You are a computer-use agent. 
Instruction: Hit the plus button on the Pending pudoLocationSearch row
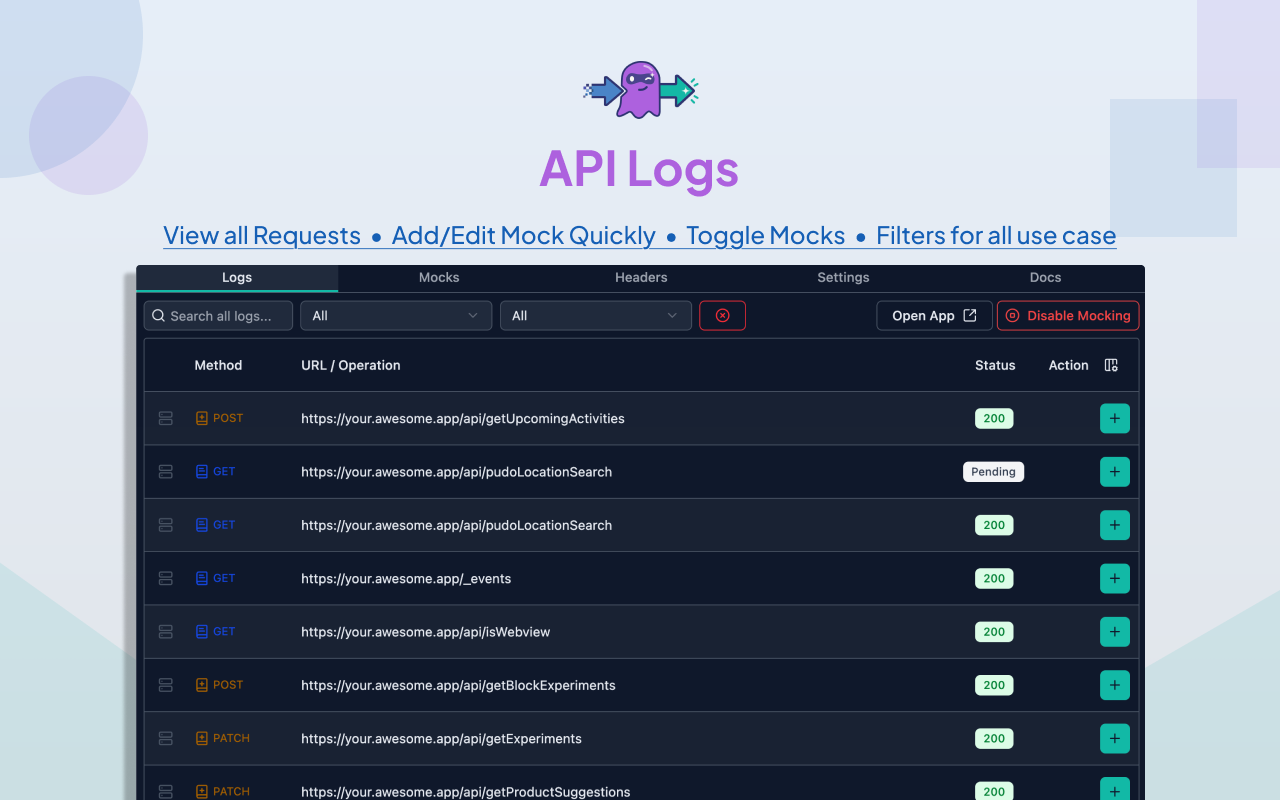pyautogui.click(x=1115, y=472)
